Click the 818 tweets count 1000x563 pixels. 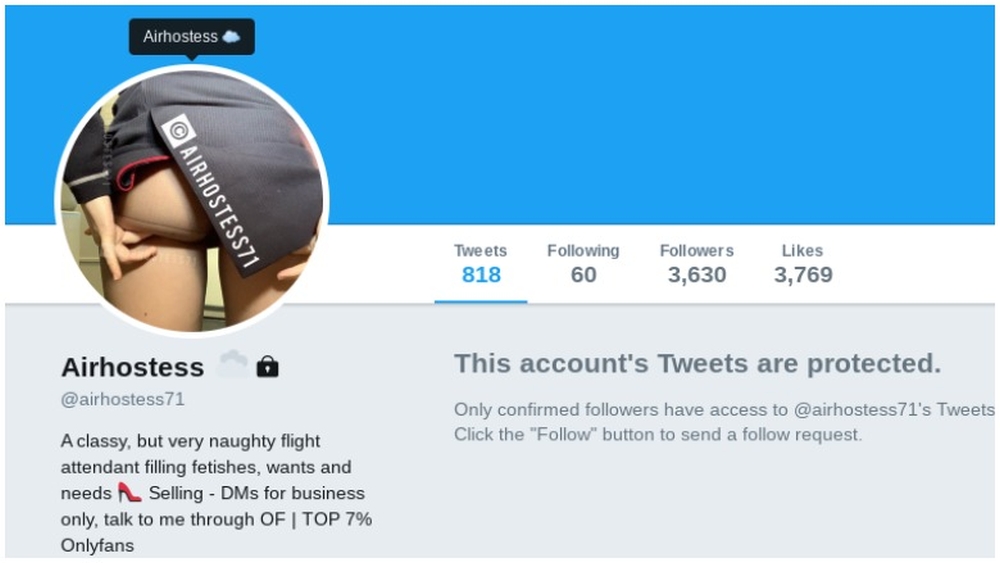coord(481,275)
